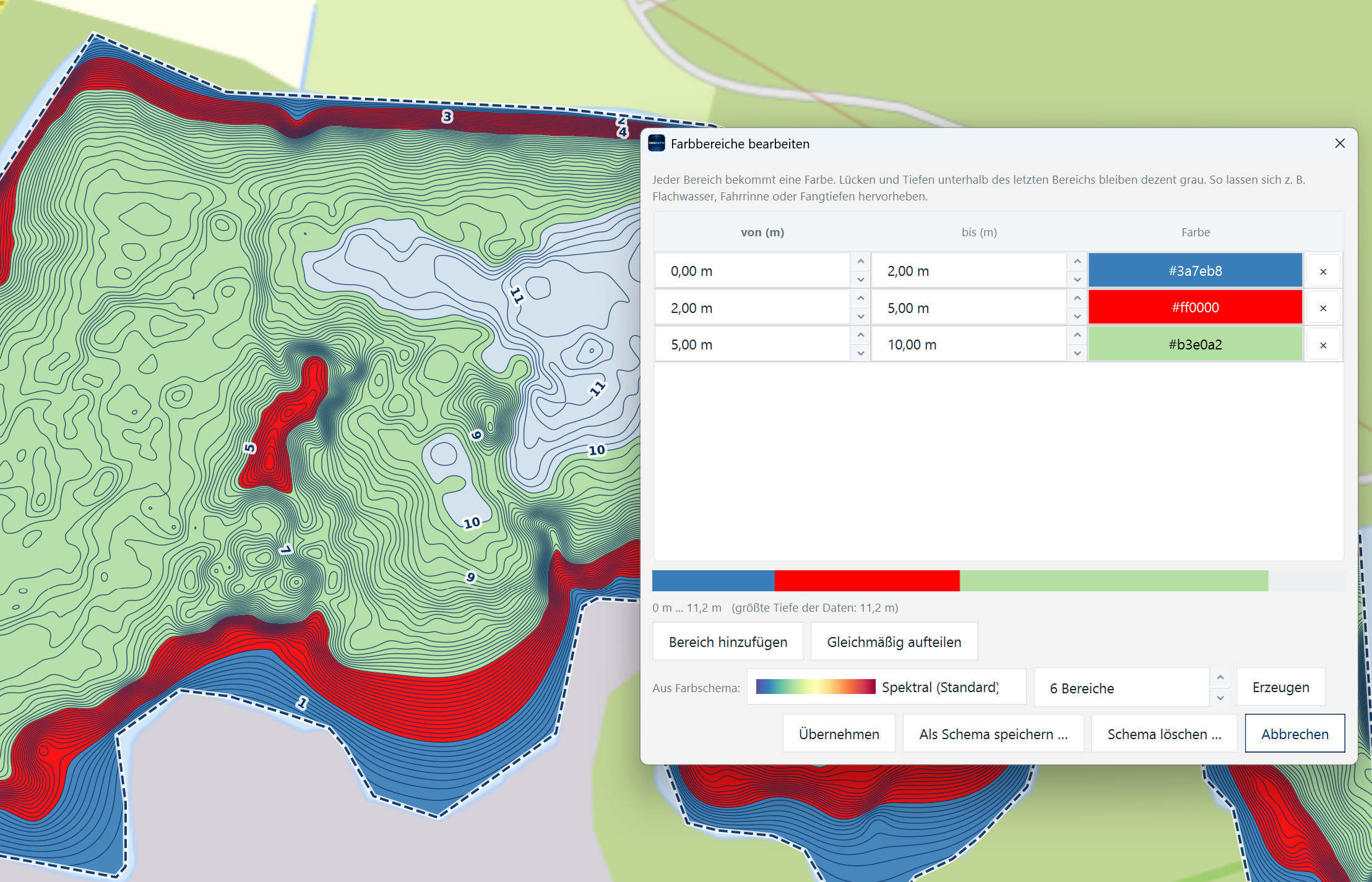Remove the 0,00–2,00 m color range row
The height and width of the screenshot is (882, 1372).
point(1323,271)
